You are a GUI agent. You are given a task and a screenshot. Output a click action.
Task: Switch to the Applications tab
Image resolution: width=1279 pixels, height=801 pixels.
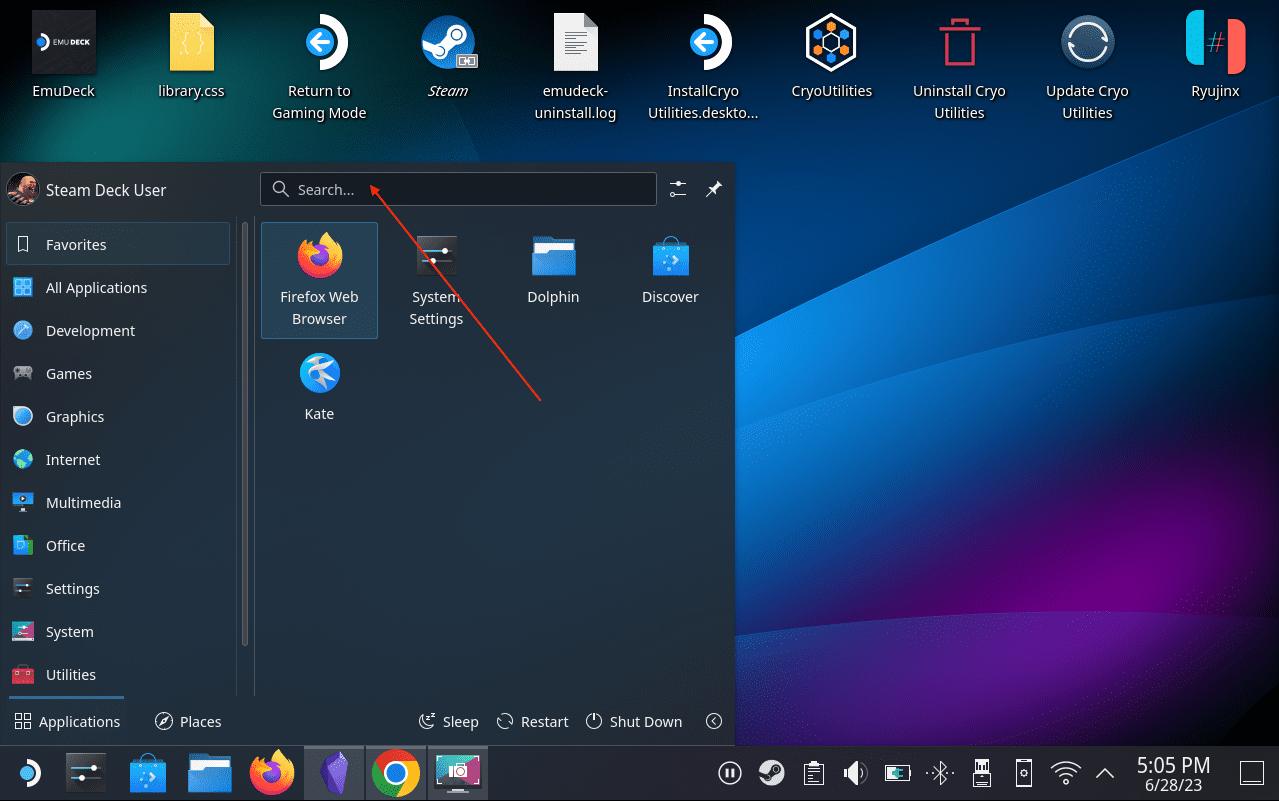click(67, 721)
